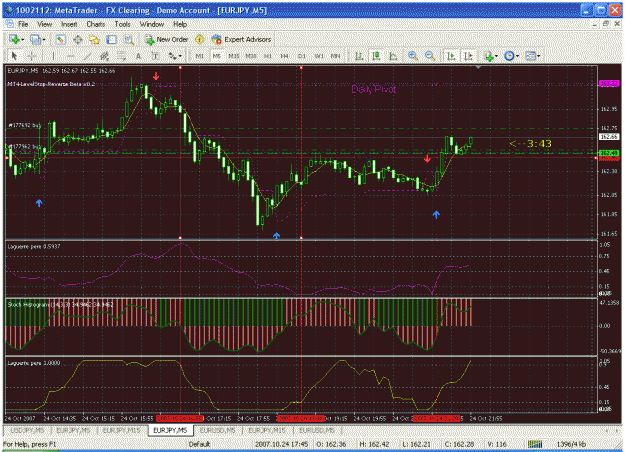Open the View menu
The height and width of the screenshot is (452, 625).
click(x=44, y=24)
